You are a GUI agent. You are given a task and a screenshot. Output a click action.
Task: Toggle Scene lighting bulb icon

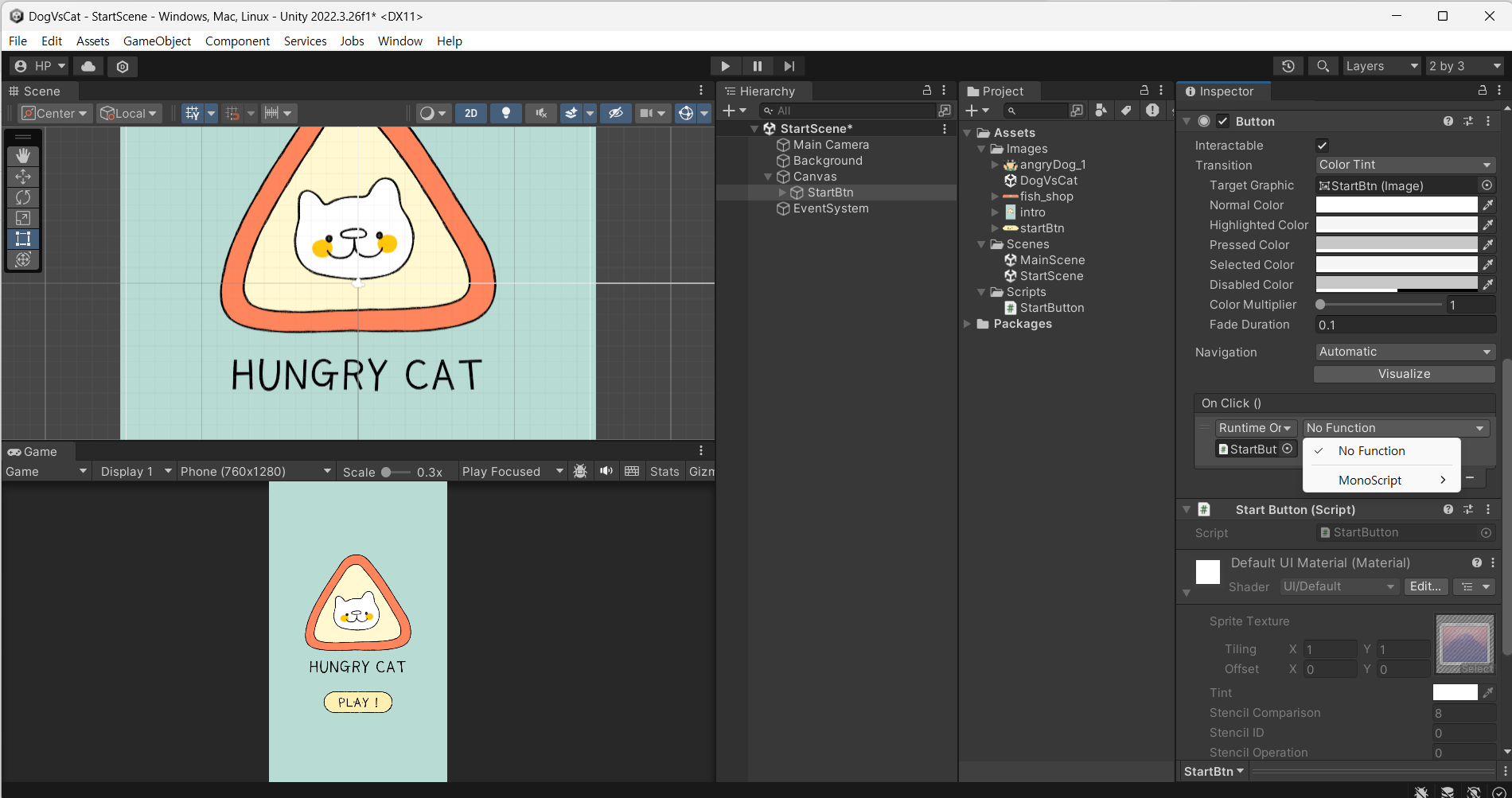506,113
